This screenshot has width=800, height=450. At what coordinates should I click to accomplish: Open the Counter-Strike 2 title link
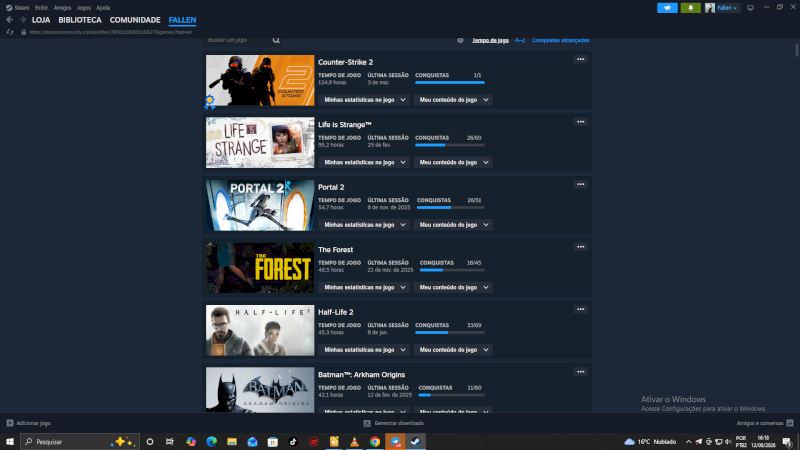point(345,62)
